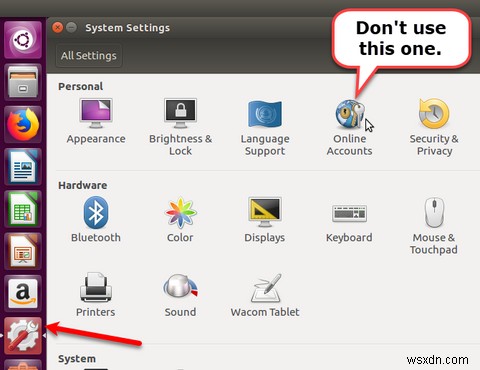Open the Language Support flag icon

[x=265, y=114]
